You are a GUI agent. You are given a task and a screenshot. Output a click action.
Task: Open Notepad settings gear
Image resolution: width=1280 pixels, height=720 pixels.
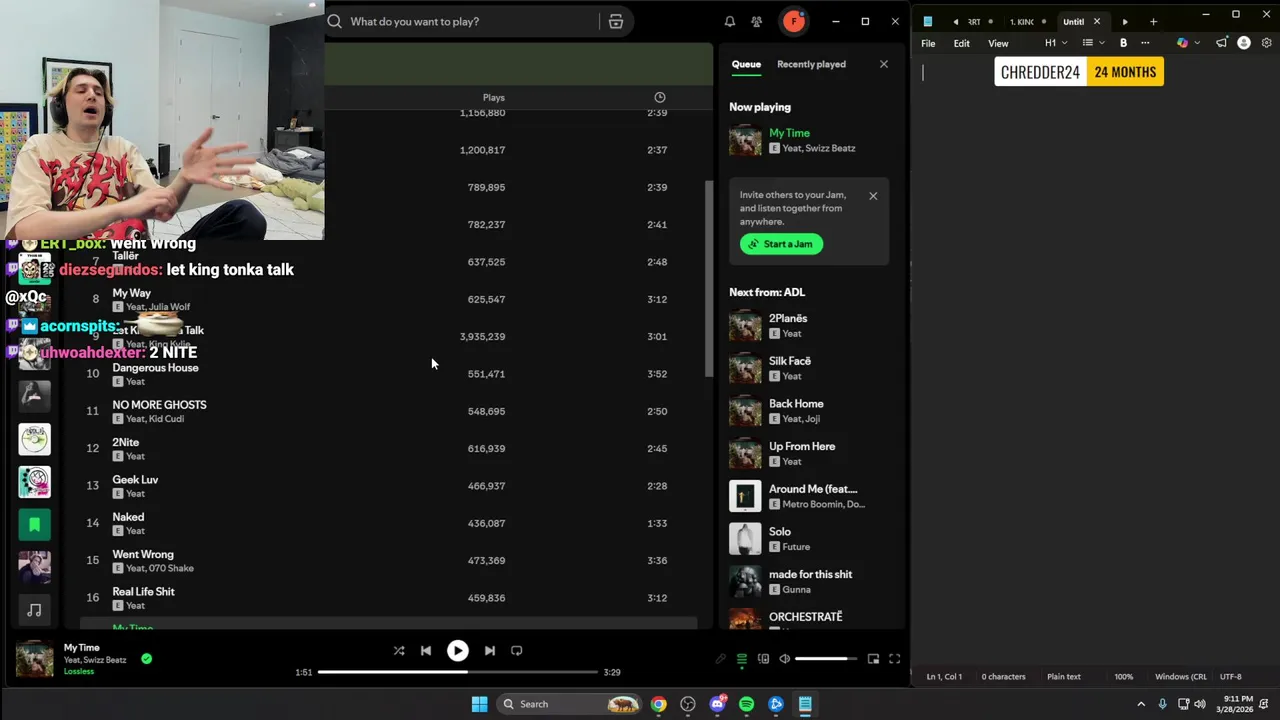point(1267,43)
